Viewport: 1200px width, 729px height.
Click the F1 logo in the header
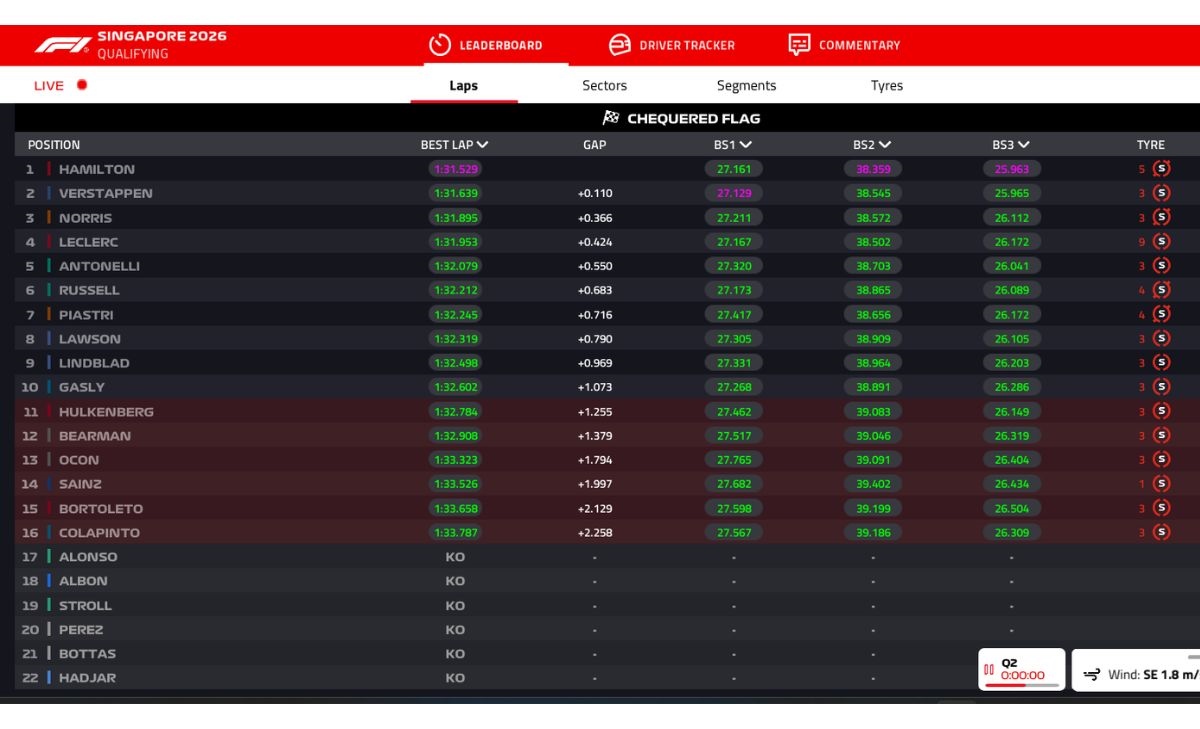coord(62,45)
